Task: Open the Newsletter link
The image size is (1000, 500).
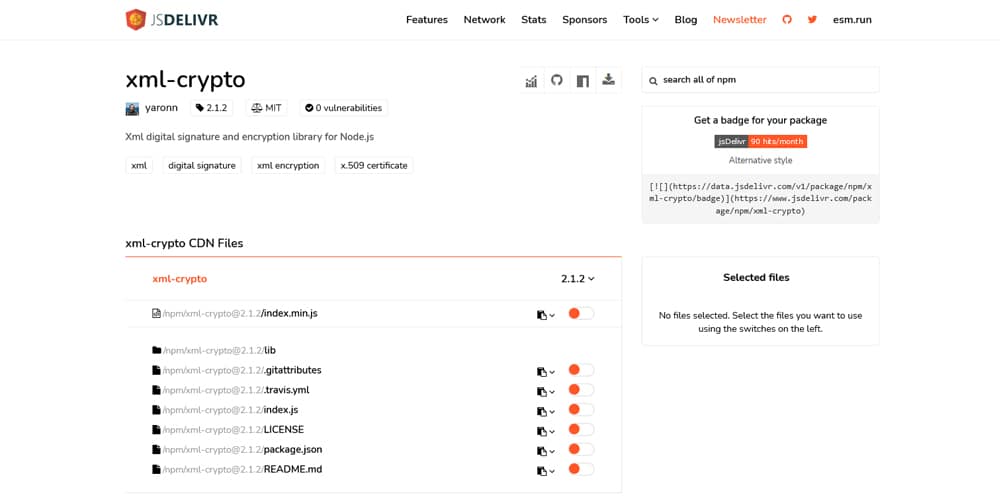Action: (x=740, y=20)
